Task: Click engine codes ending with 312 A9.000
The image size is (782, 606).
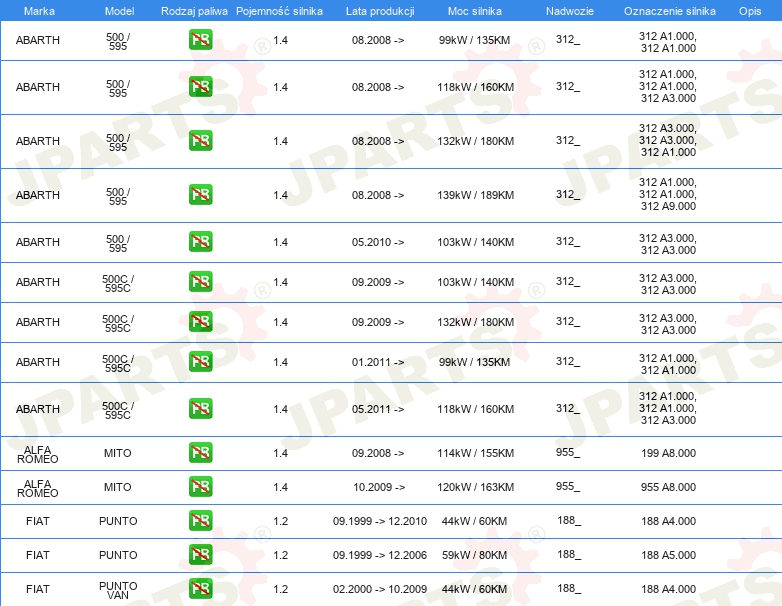Action: [x=668, y=194]
